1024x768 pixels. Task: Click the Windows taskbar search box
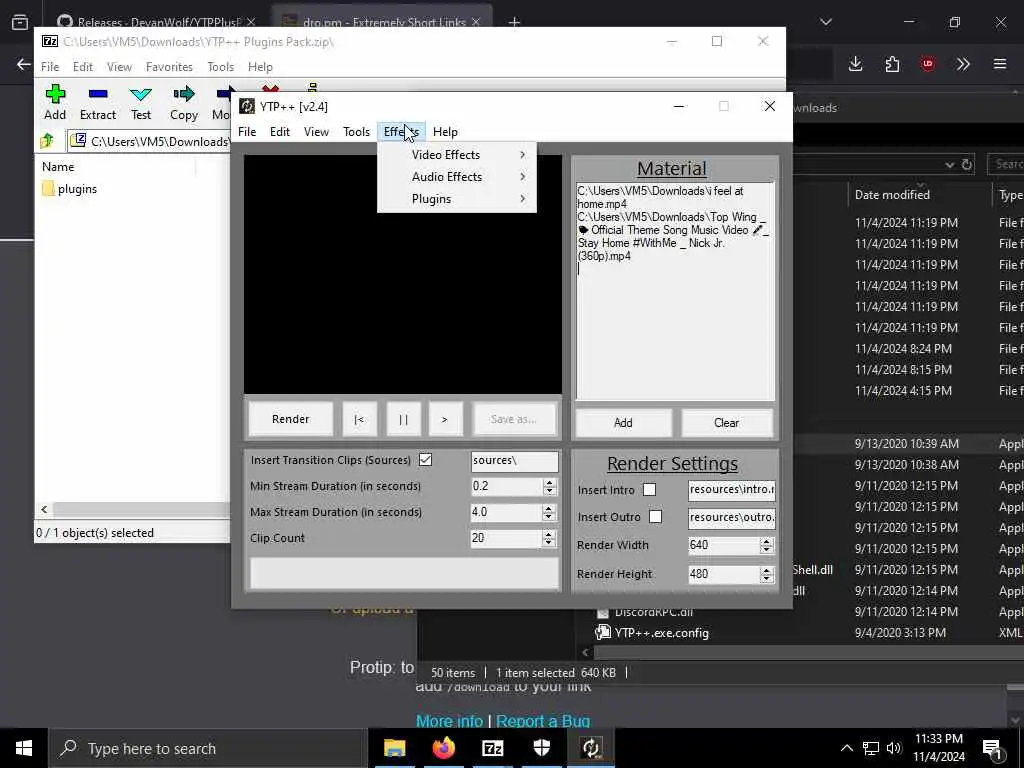(208, 748)
